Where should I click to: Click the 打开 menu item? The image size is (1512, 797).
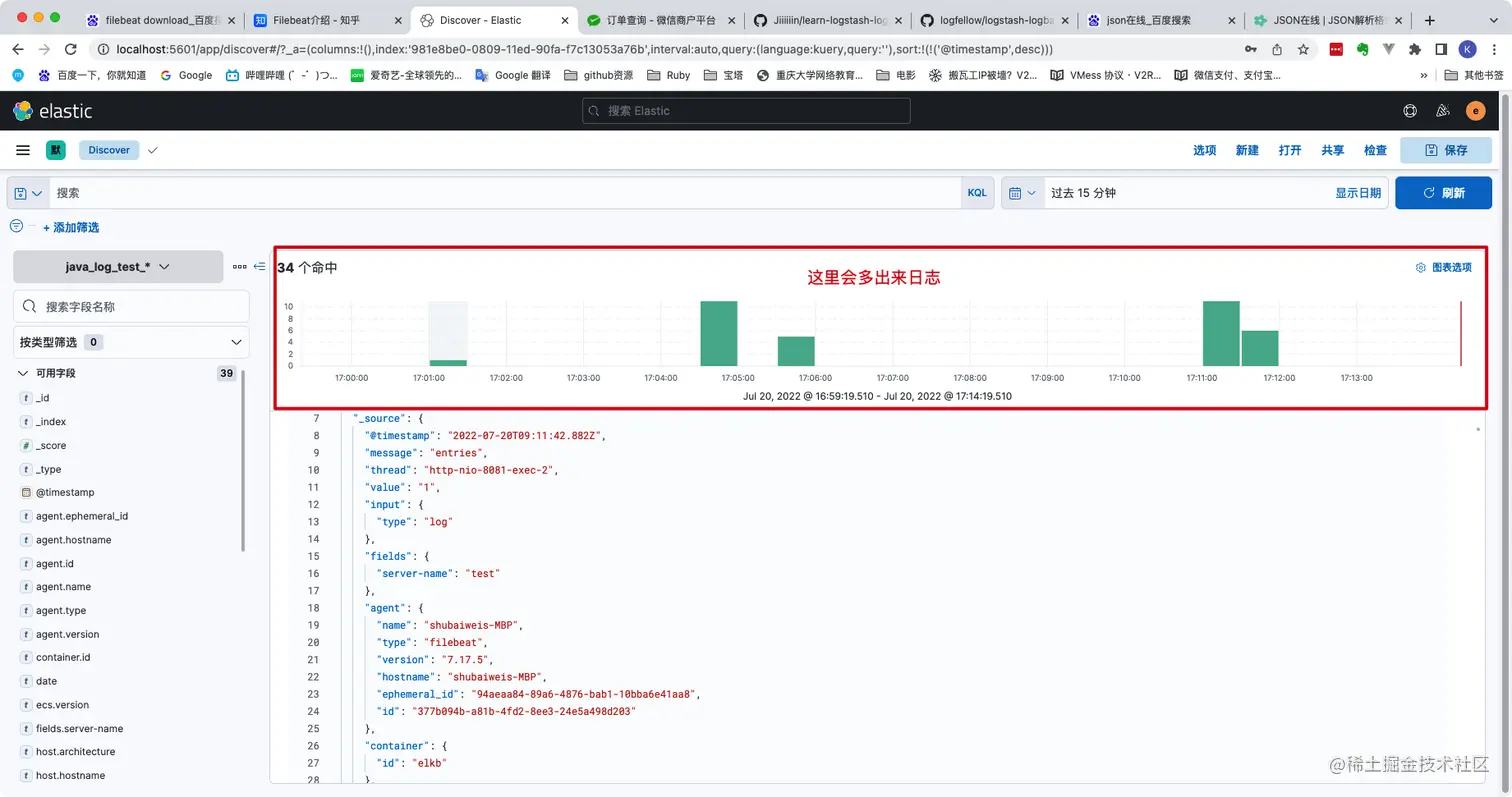pos(1290,150)
